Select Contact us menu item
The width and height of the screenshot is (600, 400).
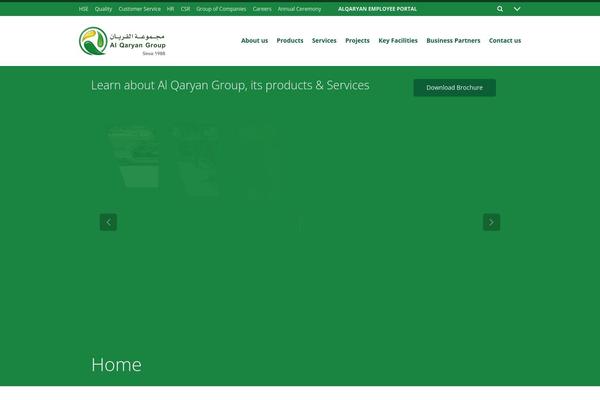tap(505, 41)
